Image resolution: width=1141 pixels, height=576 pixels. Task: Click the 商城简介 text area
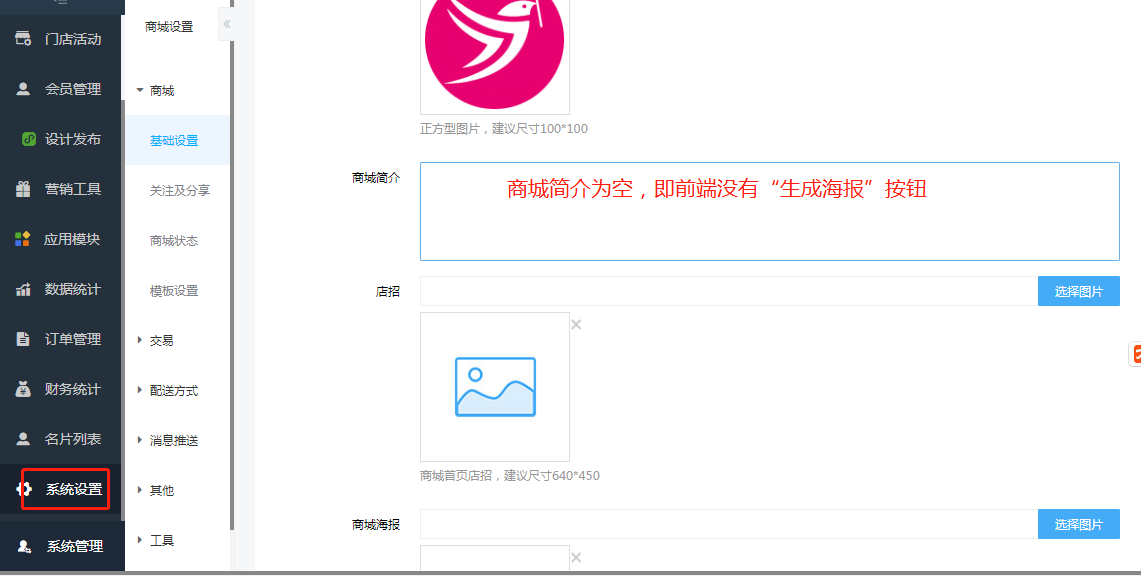point(770,211)
